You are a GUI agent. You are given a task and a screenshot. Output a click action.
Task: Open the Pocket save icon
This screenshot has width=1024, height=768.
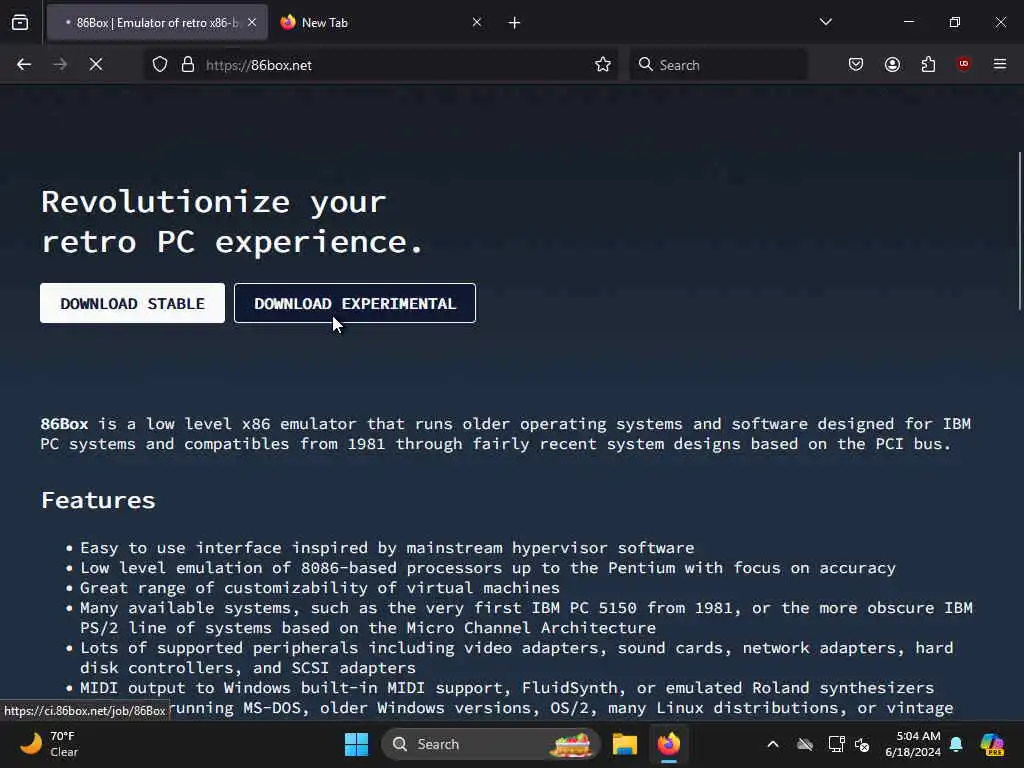click(x=856, y=64)
